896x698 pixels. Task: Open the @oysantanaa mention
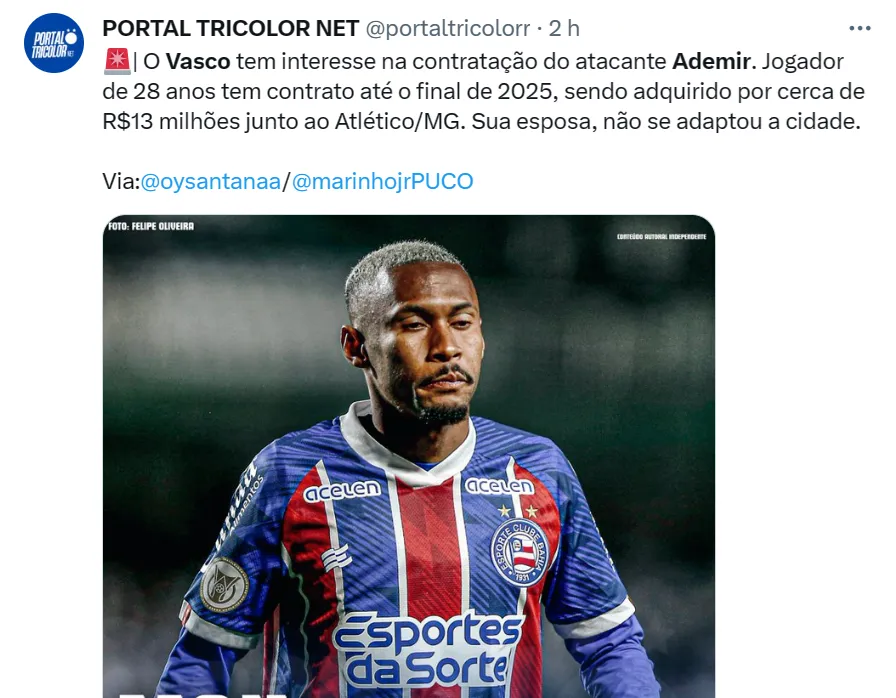click(x=210, y=181)
